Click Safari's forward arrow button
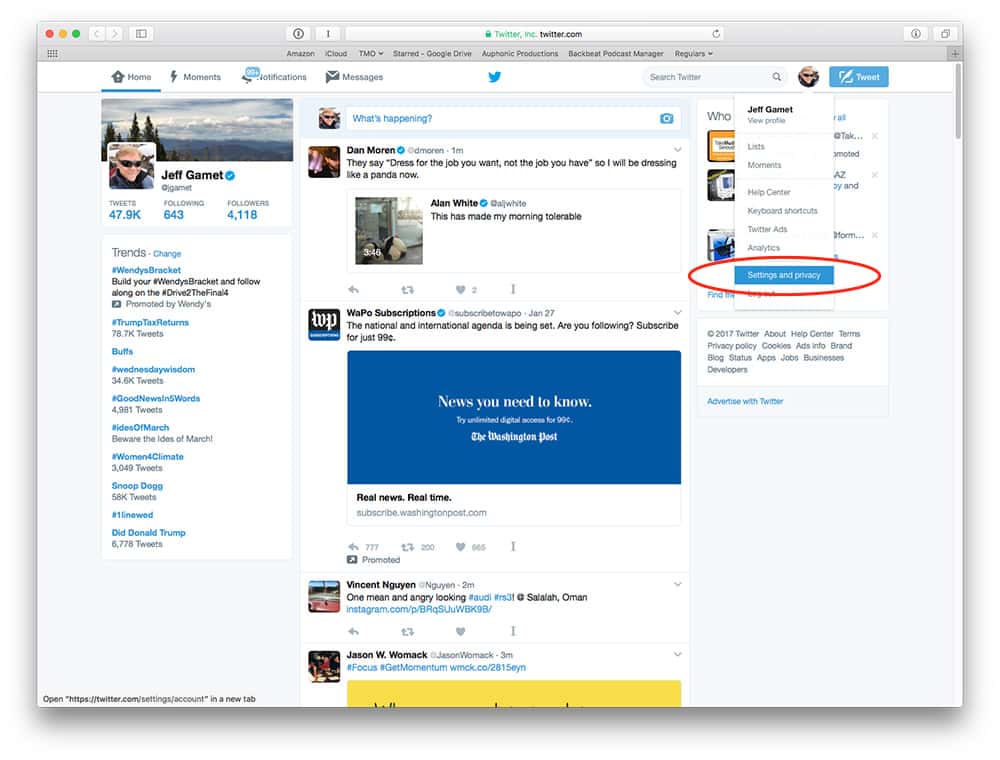 [x=115, y=34]
